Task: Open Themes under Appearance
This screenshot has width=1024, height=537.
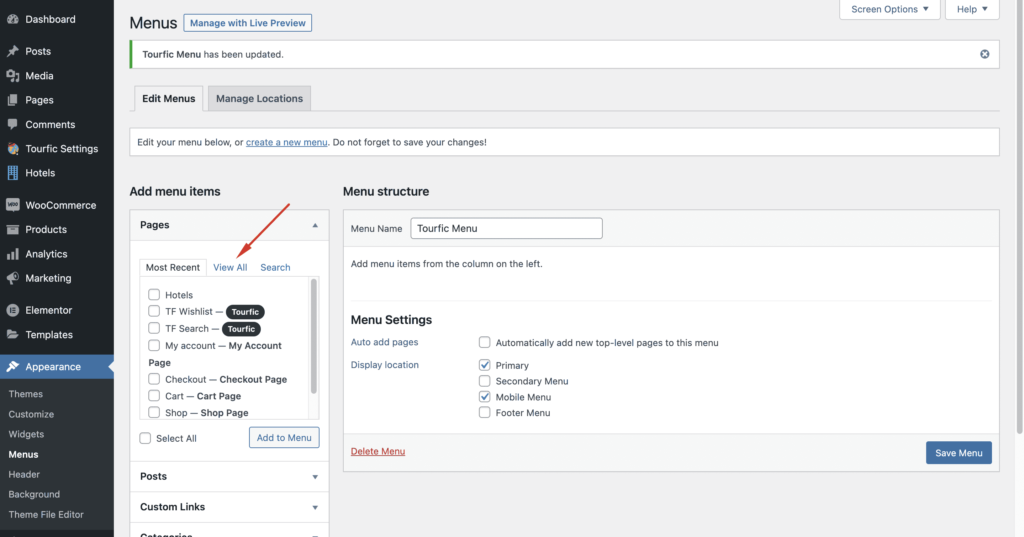Action: (x=25, y=394)
